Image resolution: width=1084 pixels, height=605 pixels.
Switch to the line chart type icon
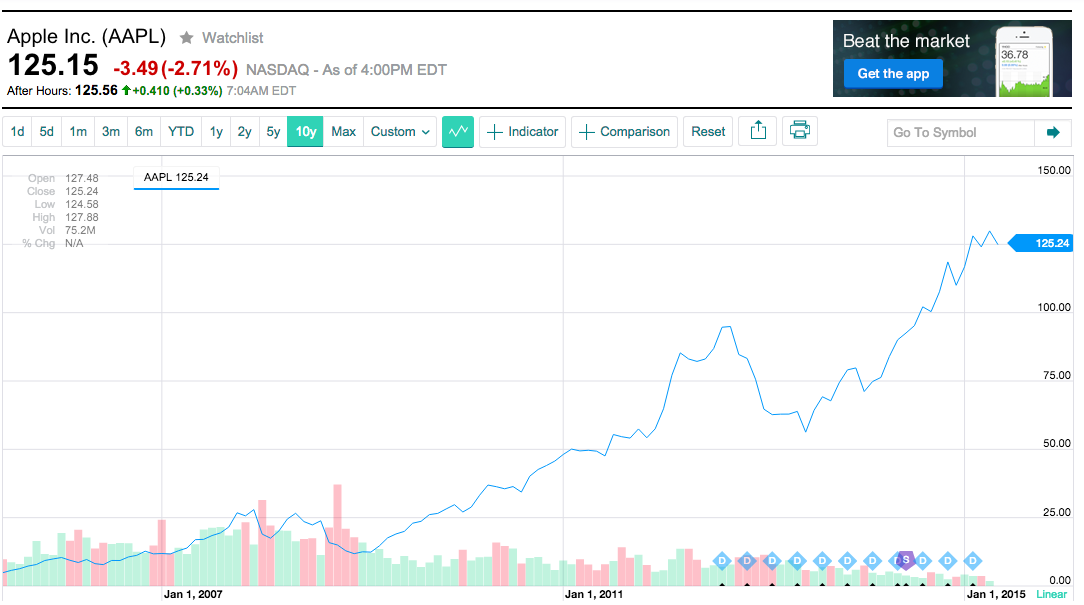458,131
